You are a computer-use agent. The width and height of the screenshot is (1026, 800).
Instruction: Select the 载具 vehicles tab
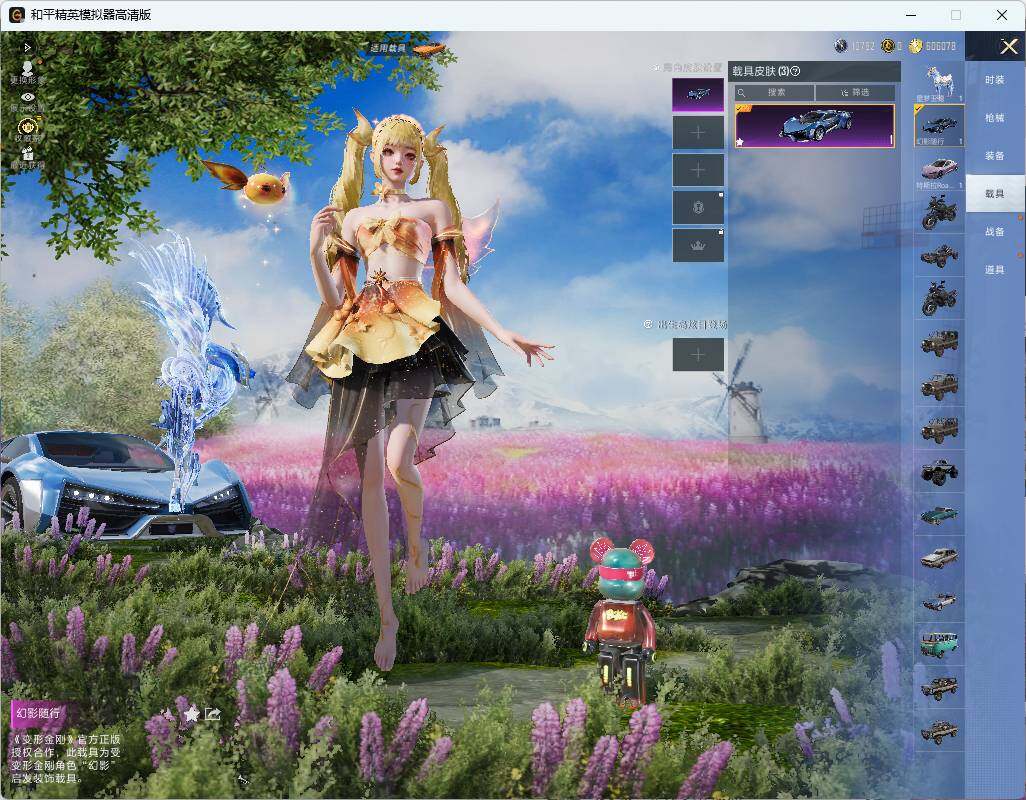995,194
